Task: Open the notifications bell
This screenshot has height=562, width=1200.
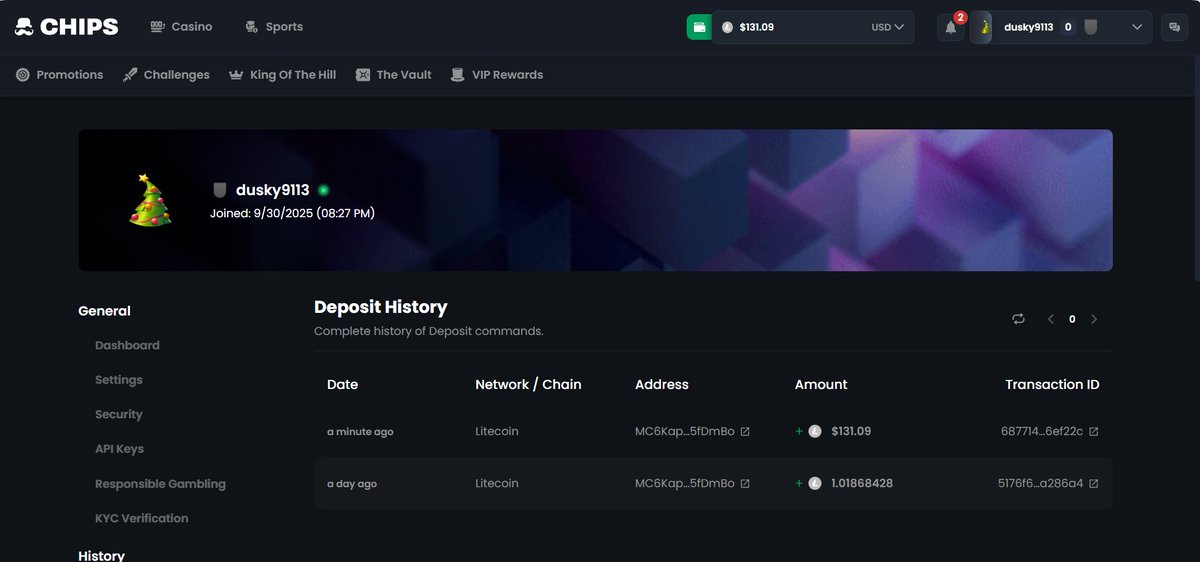Action: [x=951, y=28]
